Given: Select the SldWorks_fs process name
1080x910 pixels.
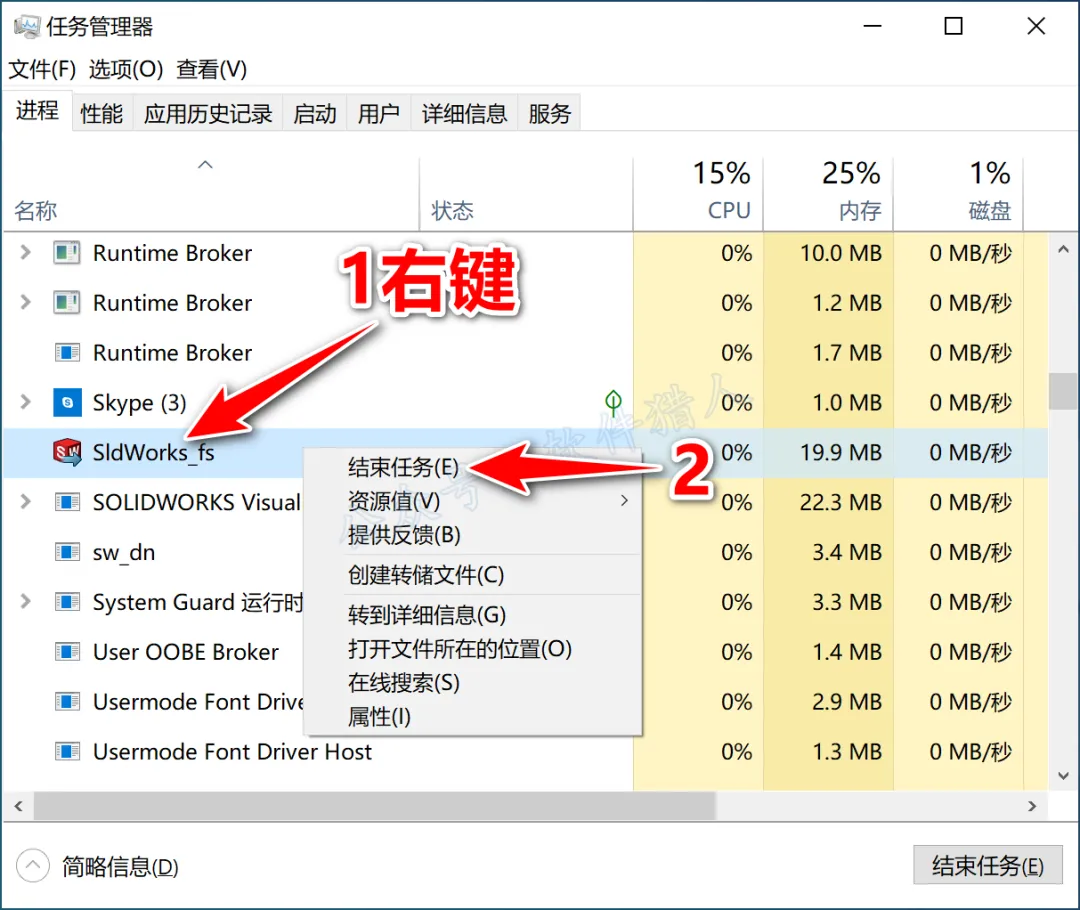Looking at the screenshot, I should pyautogui.click(x=154, y=453).
